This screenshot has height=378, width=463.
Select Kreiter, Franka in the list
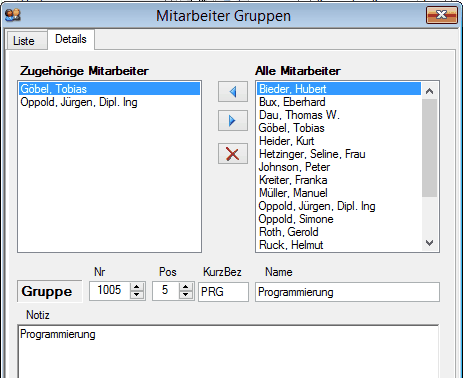(x=339, y=180)
